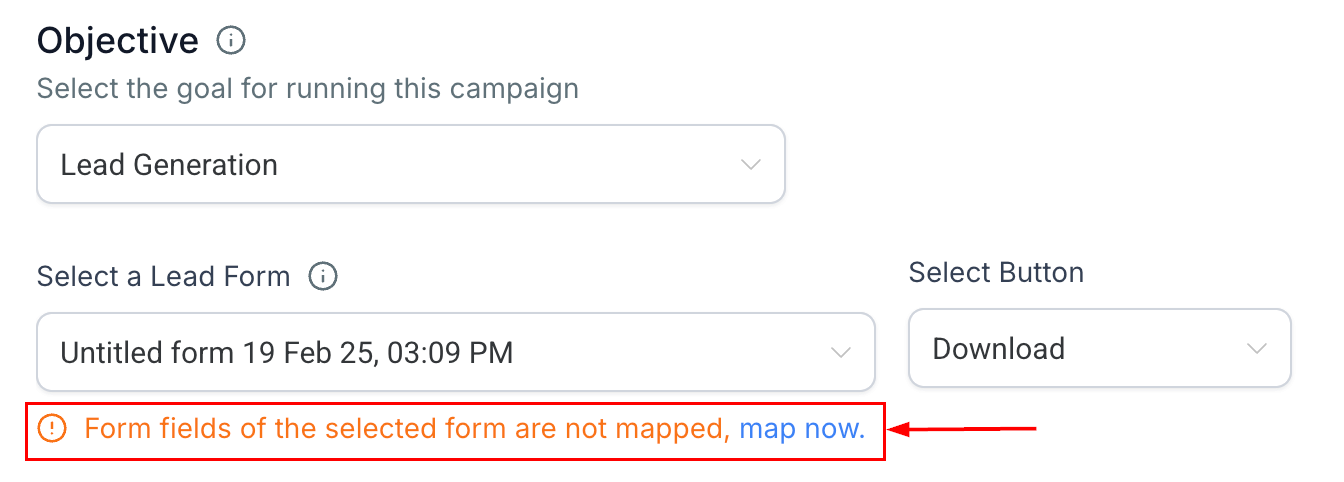Click the orange warning icon before the message
This screenshot has width=1344, height=482.
point(52,429)
